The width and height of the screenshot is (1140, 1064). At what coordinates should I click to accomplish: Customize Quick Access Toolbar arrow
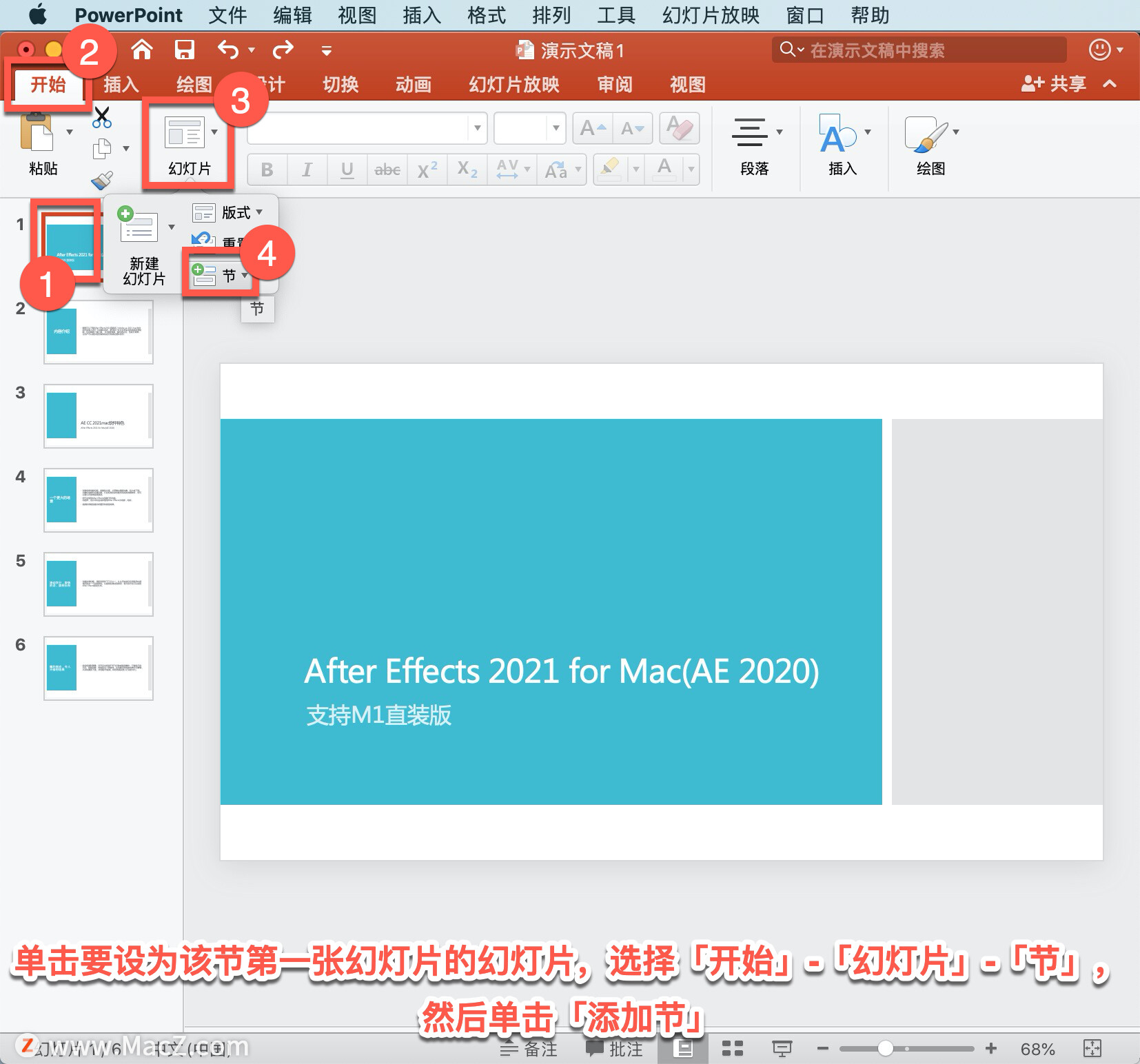click(326, 50)
